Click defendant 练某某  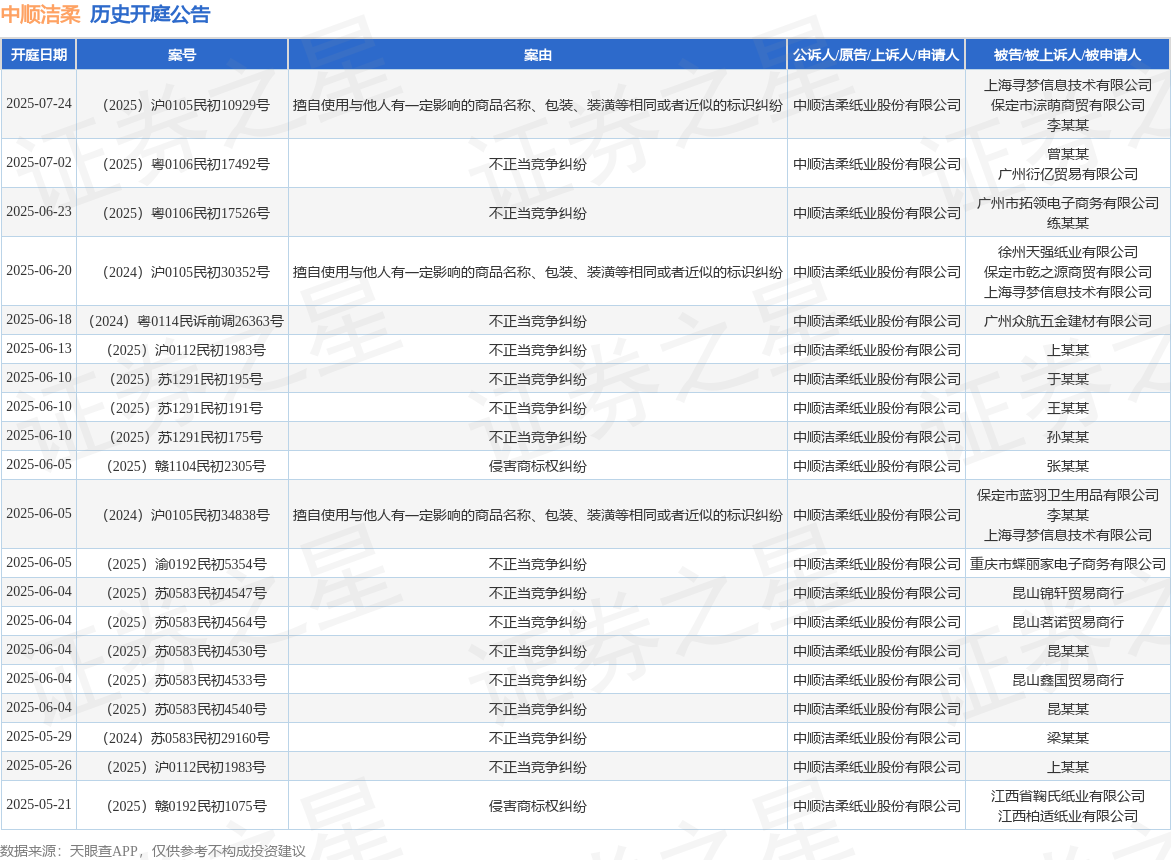(1067, 223)
